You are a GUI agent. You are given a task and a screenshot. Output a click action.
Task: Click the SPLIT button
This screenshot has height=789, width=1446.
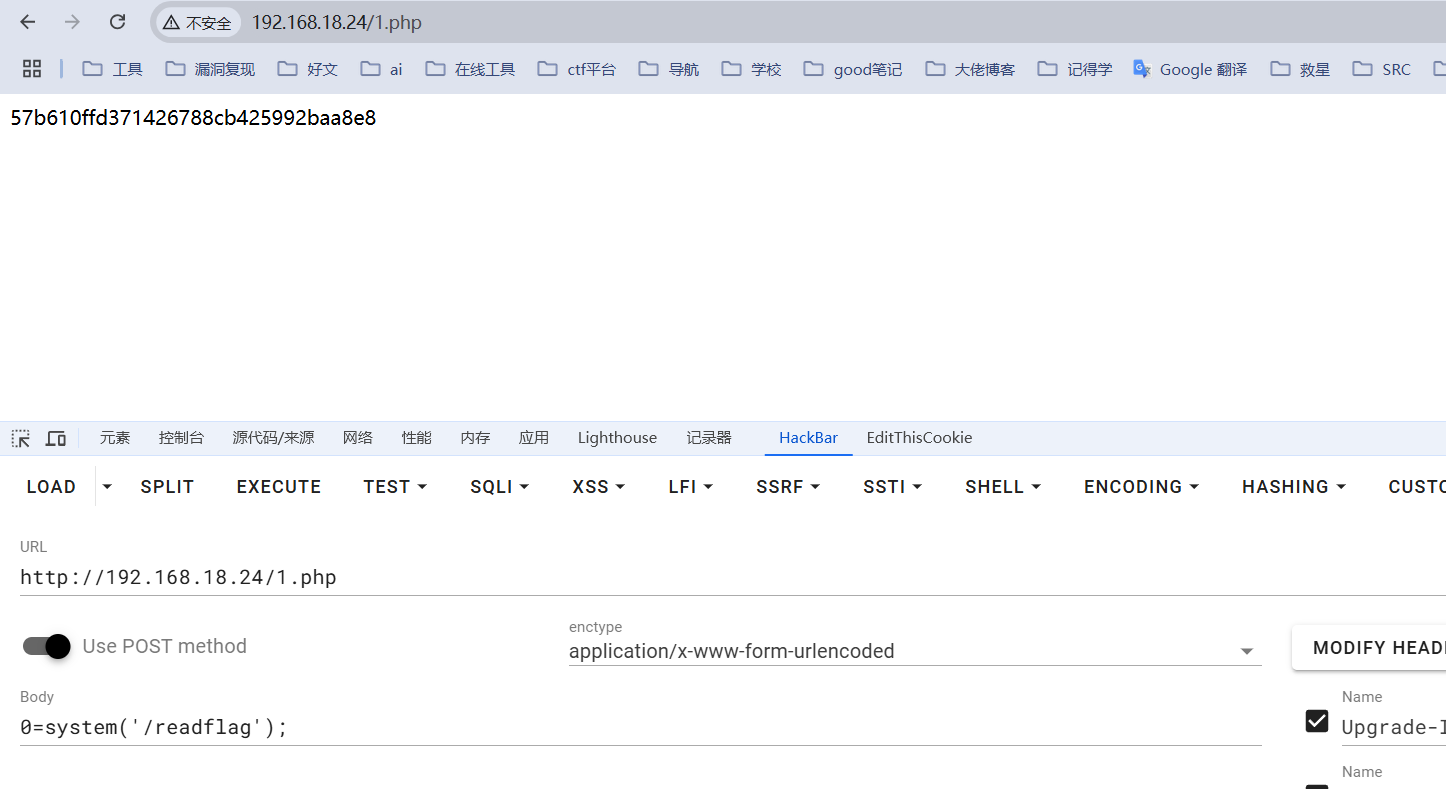pos(167,487)
